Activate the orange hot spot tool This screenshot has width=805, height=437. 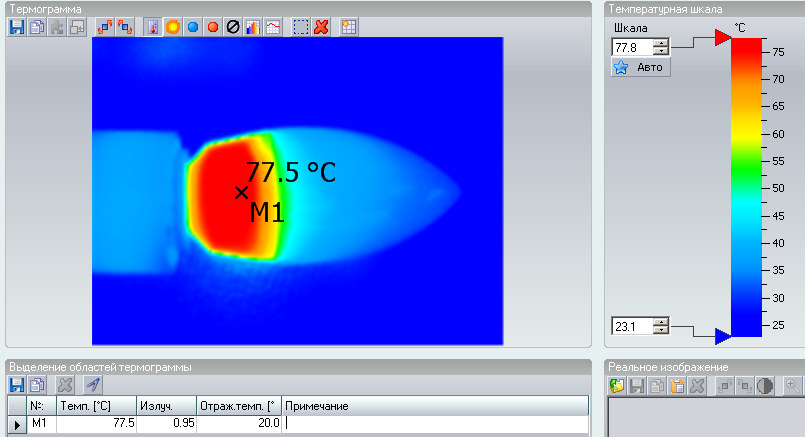point(173,27)
